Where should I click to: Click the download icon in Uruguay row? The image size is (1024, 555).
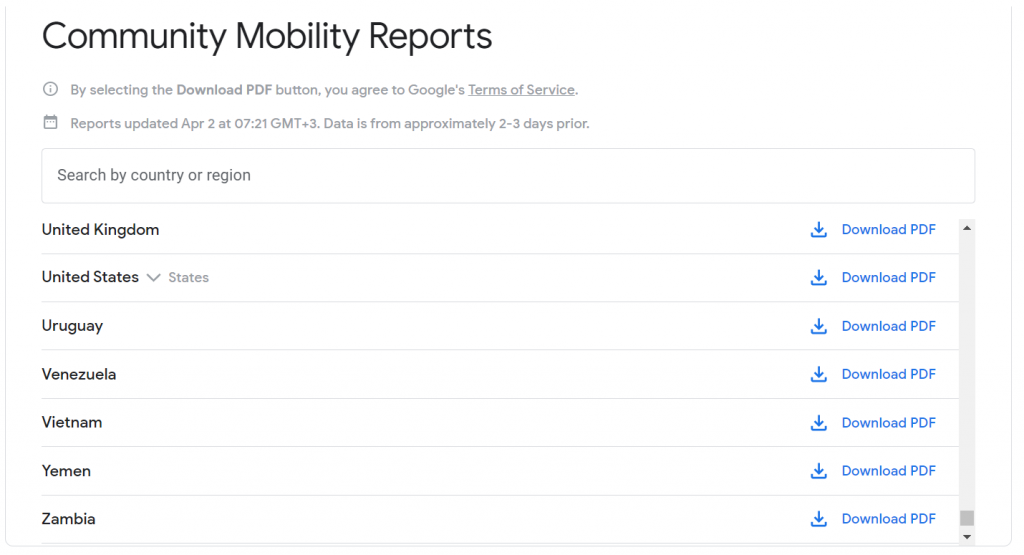[x=818, y=326]
